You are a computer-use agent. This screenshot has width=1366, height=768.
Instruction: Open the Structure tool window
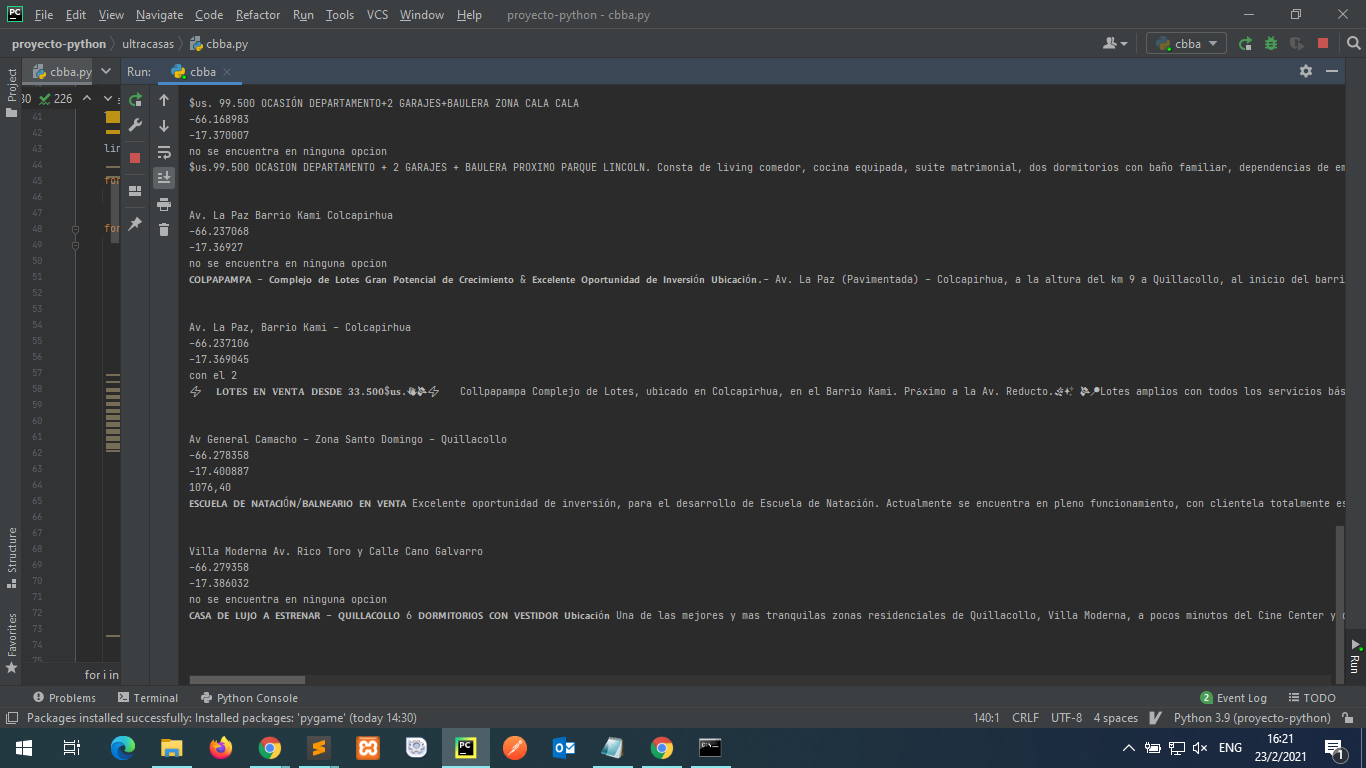coord(11,556)
